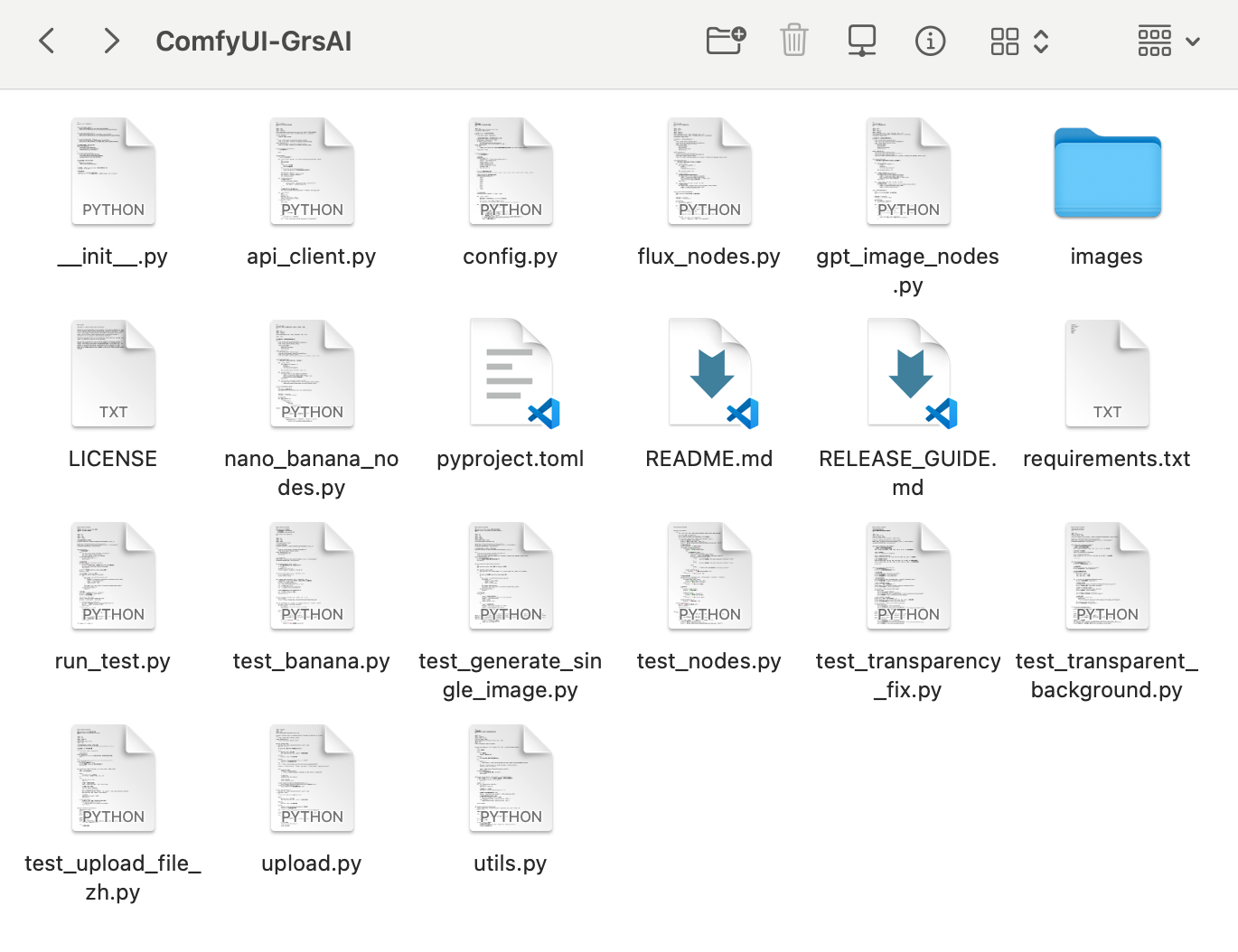The height and width of the screenshot is (952, 1238).
Task: Click the "config.py" file name
Action: click(x=511, y=257)
